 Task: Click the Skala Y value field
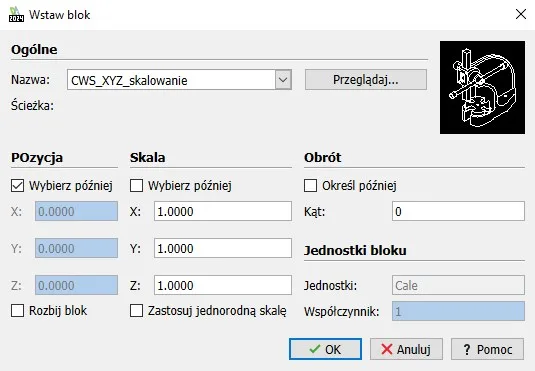[x=223, y=248]
